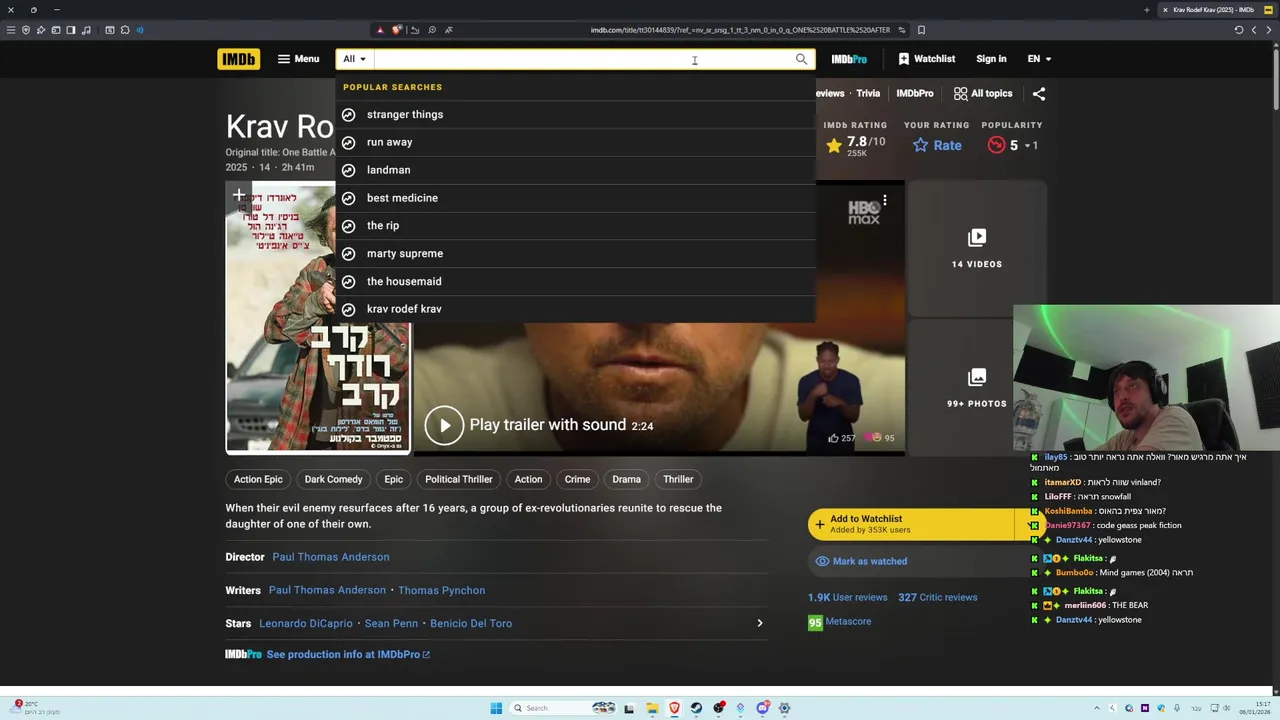The width and height of the screenshot is (1280, 720).
Task: Click Add to Watchlist button
Action: coord(911,524)
